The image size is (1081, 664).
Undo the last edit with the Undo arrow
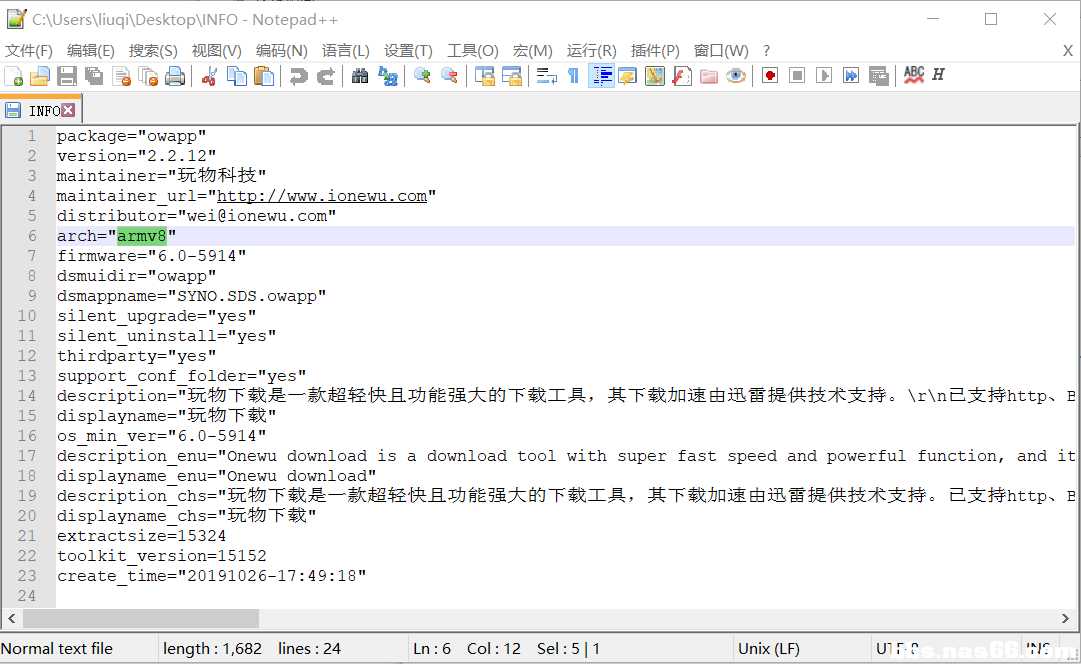[299, 76]
